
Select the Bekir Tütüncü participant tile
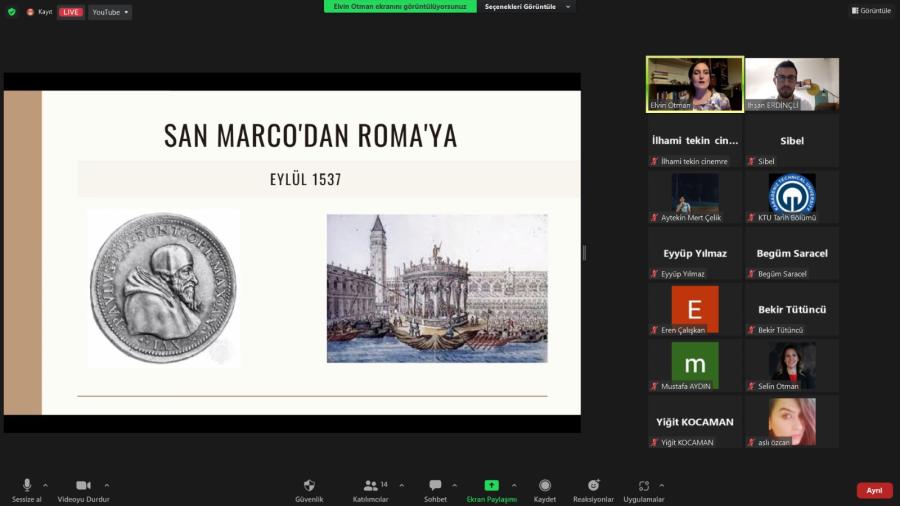click(792, 309)
